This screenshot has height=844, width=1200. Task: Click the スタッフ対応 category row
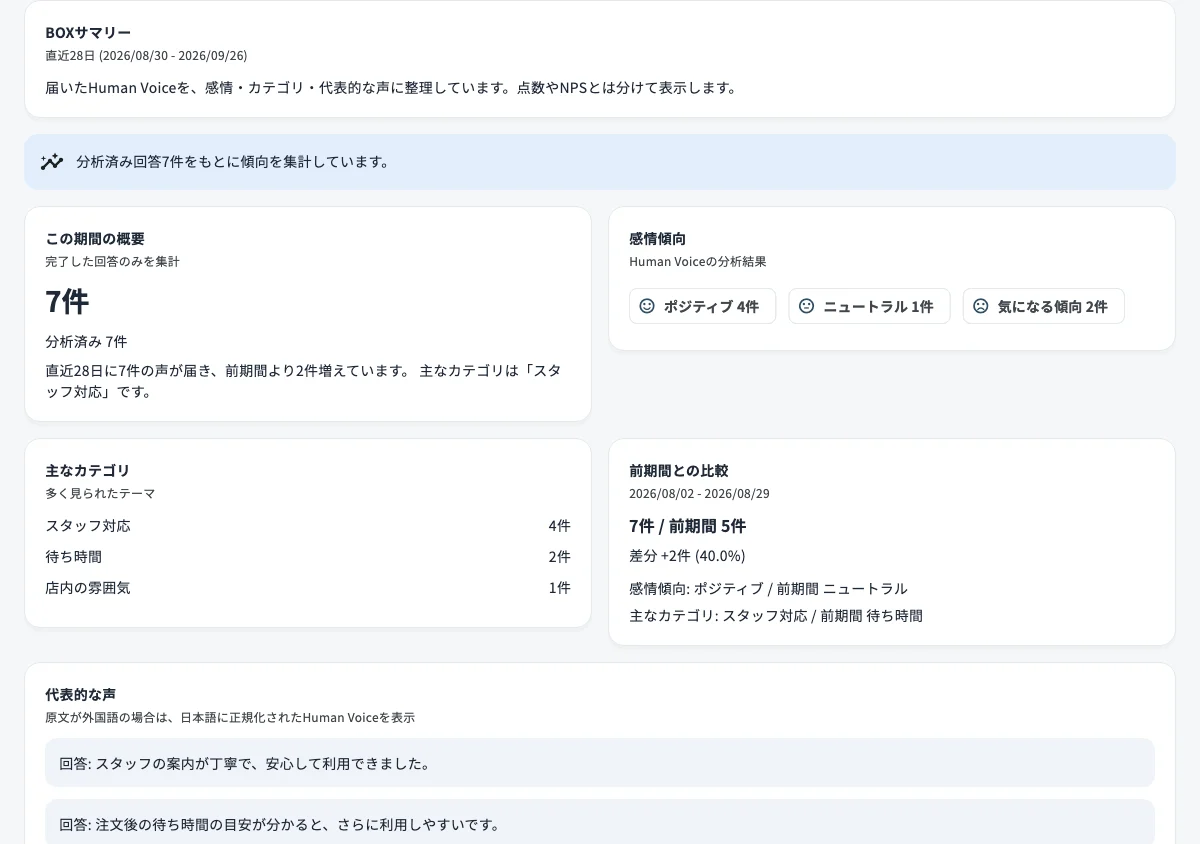click(308, 526)
